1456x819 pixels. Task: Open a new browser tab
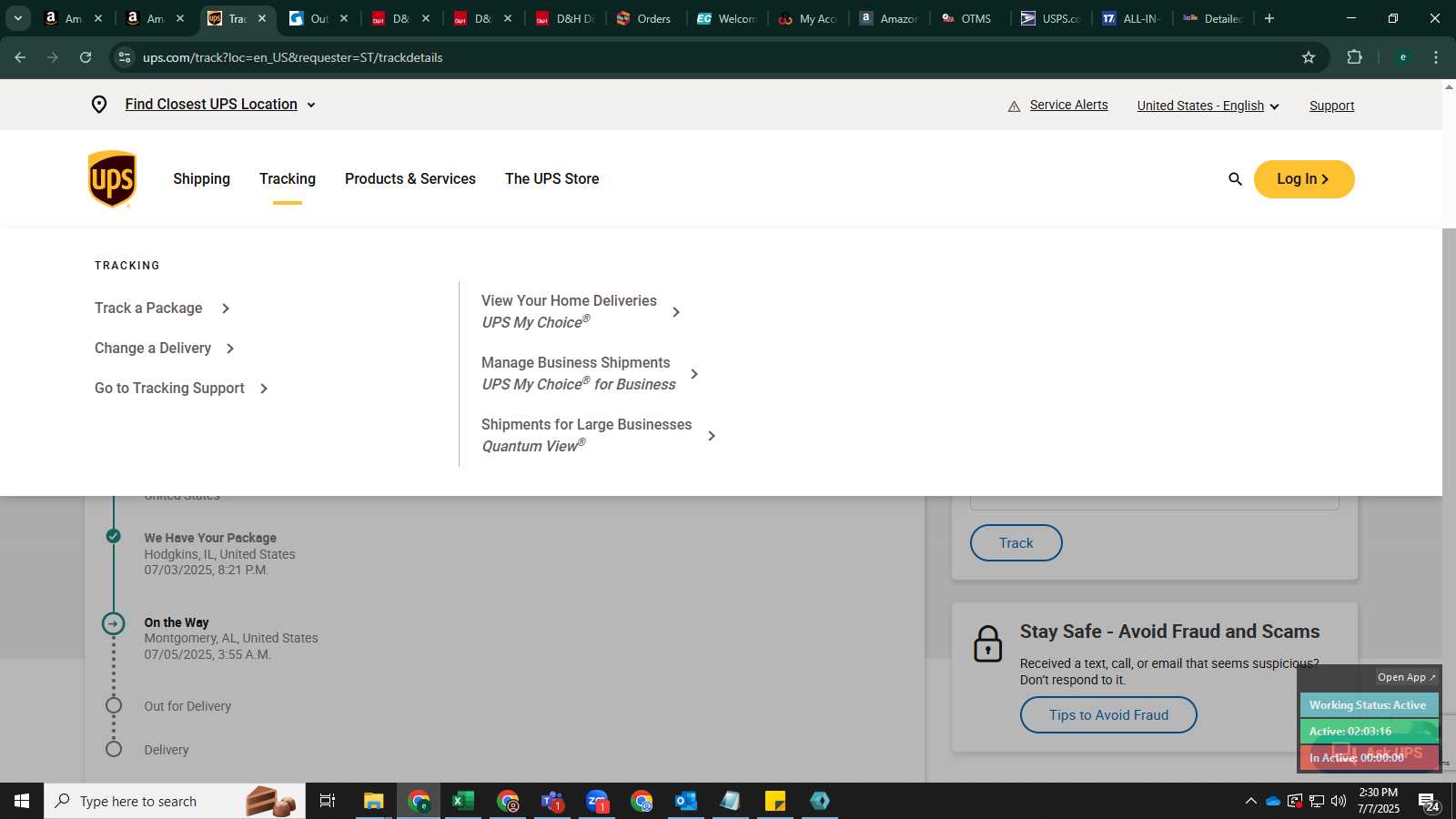(x=1269, y=18)
